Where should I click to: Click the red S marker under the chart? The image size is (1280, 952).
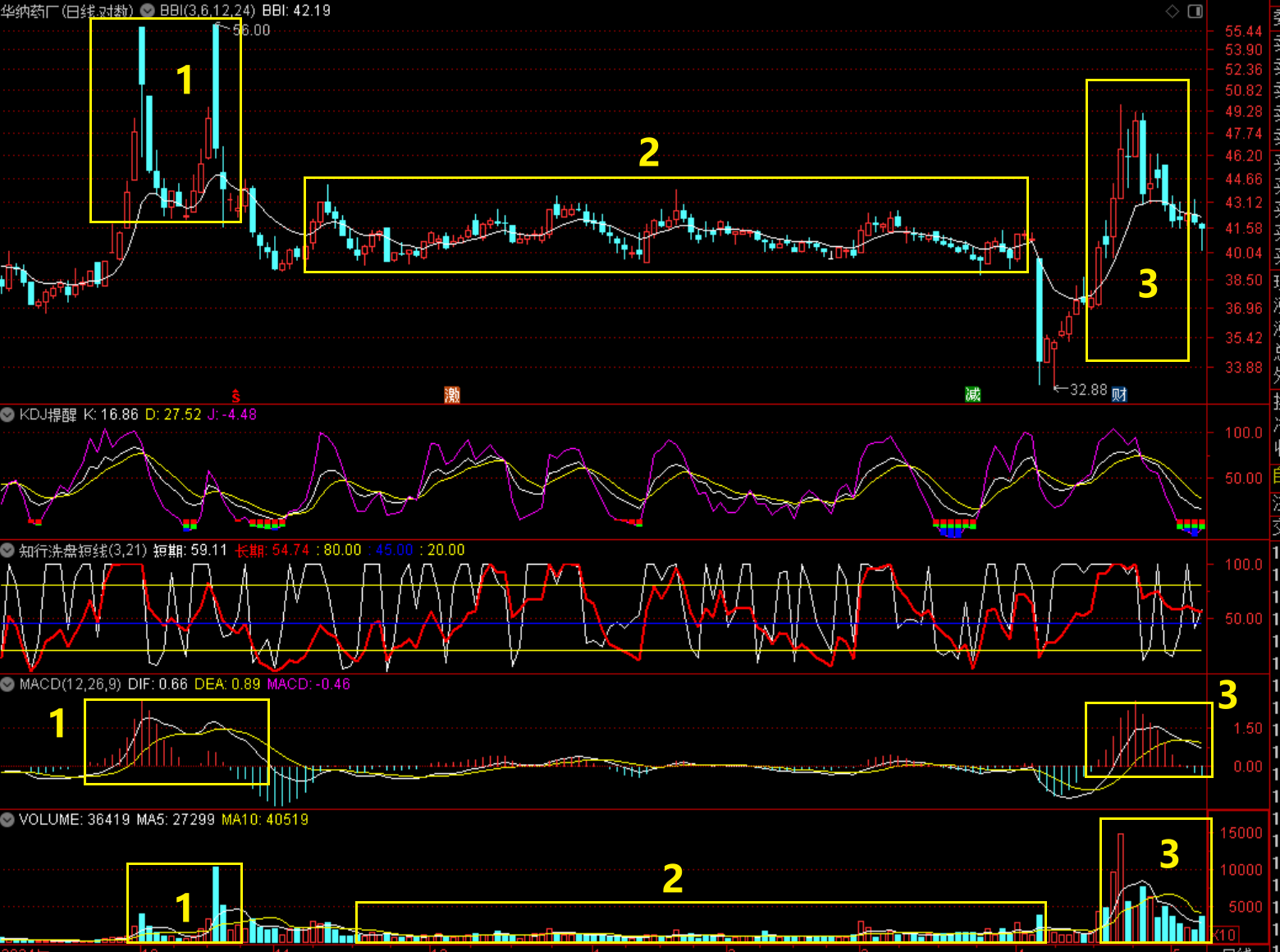[236, 396]
